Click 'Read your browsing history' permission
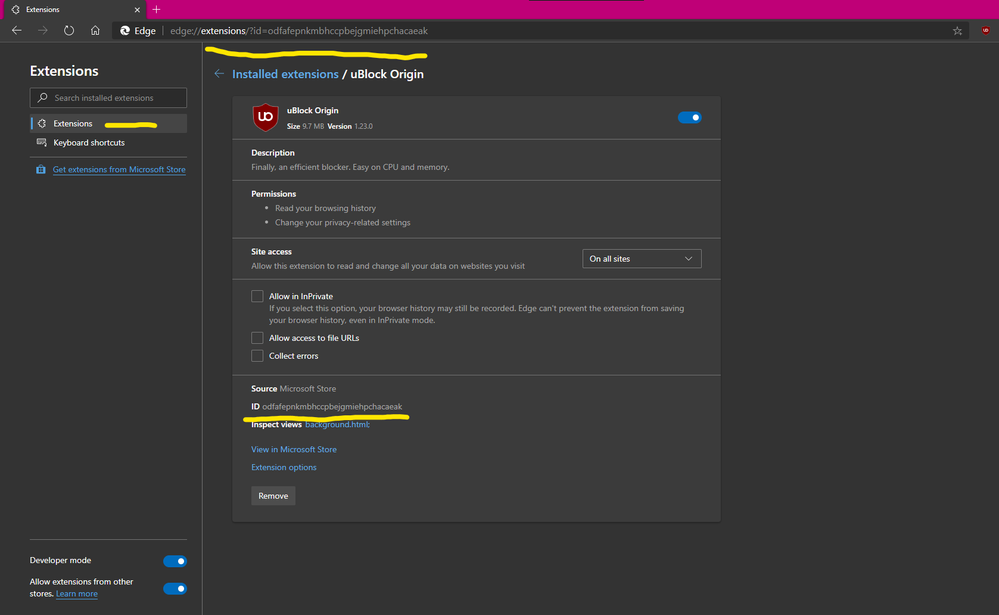 pyautogui.click(x=325, y=208)
